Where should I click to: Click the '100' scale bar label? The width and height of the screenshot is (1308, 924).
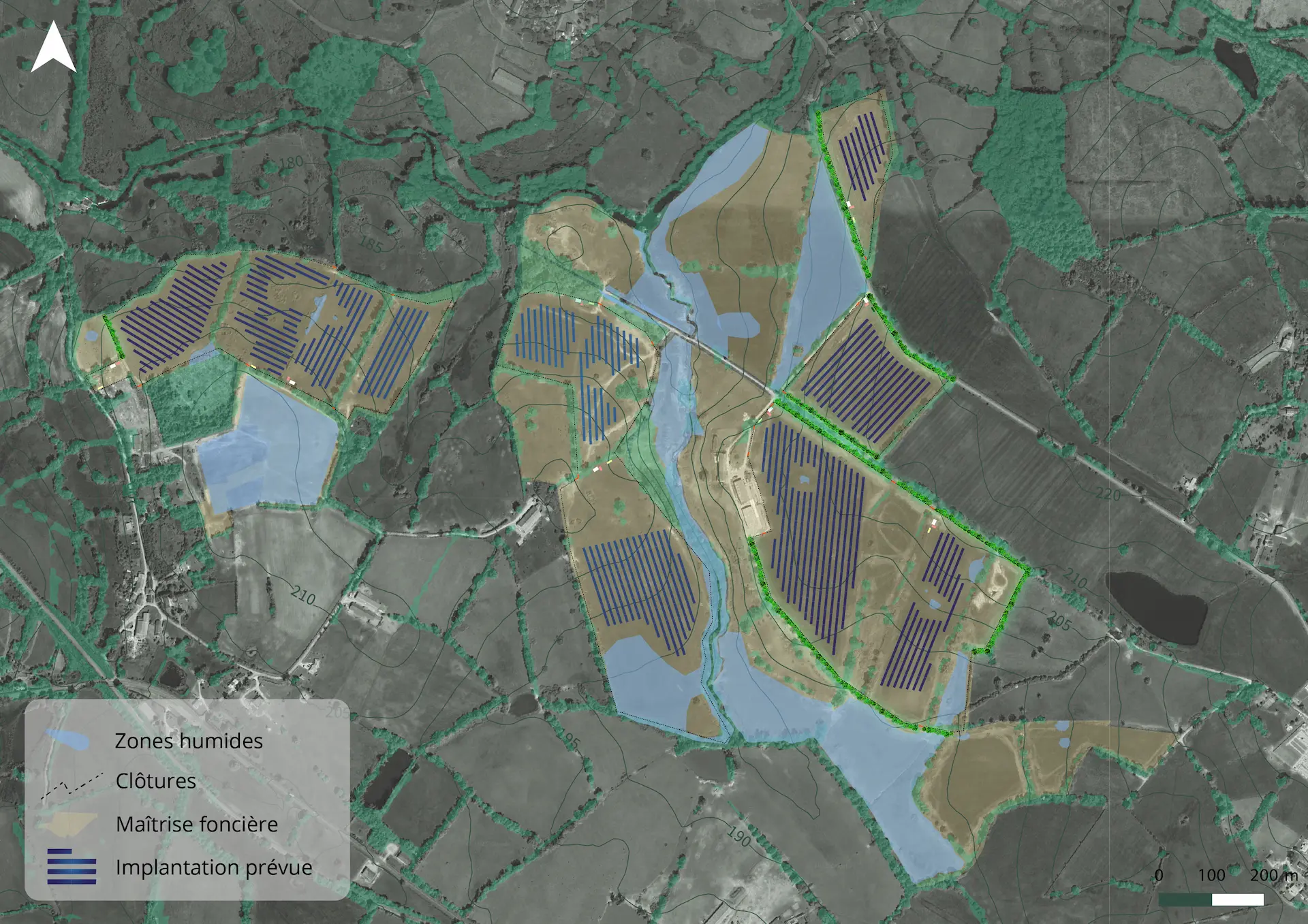[x=1211, y=875]
